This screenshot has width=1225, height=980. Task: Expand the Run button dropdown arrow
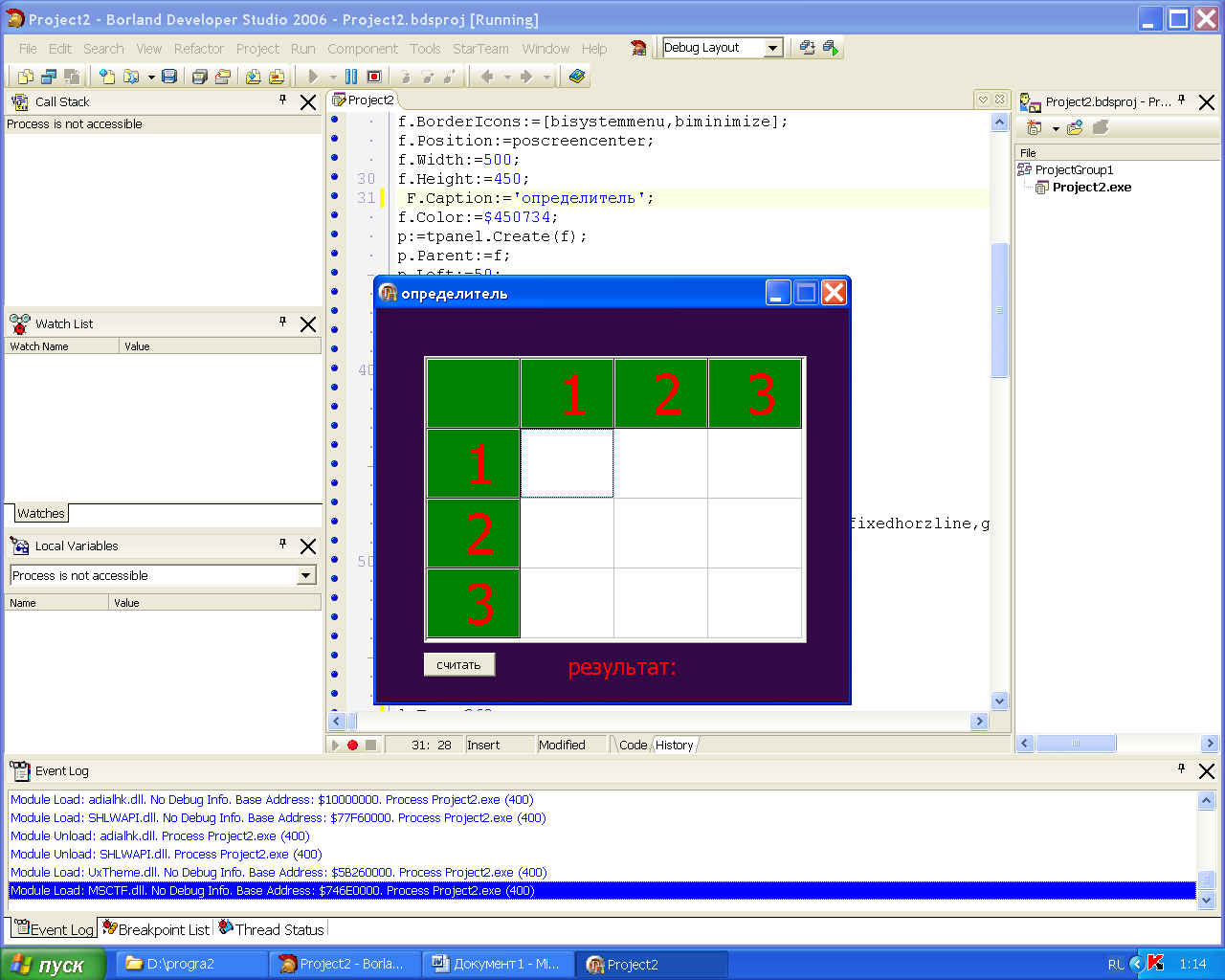[x=333, y=77]
